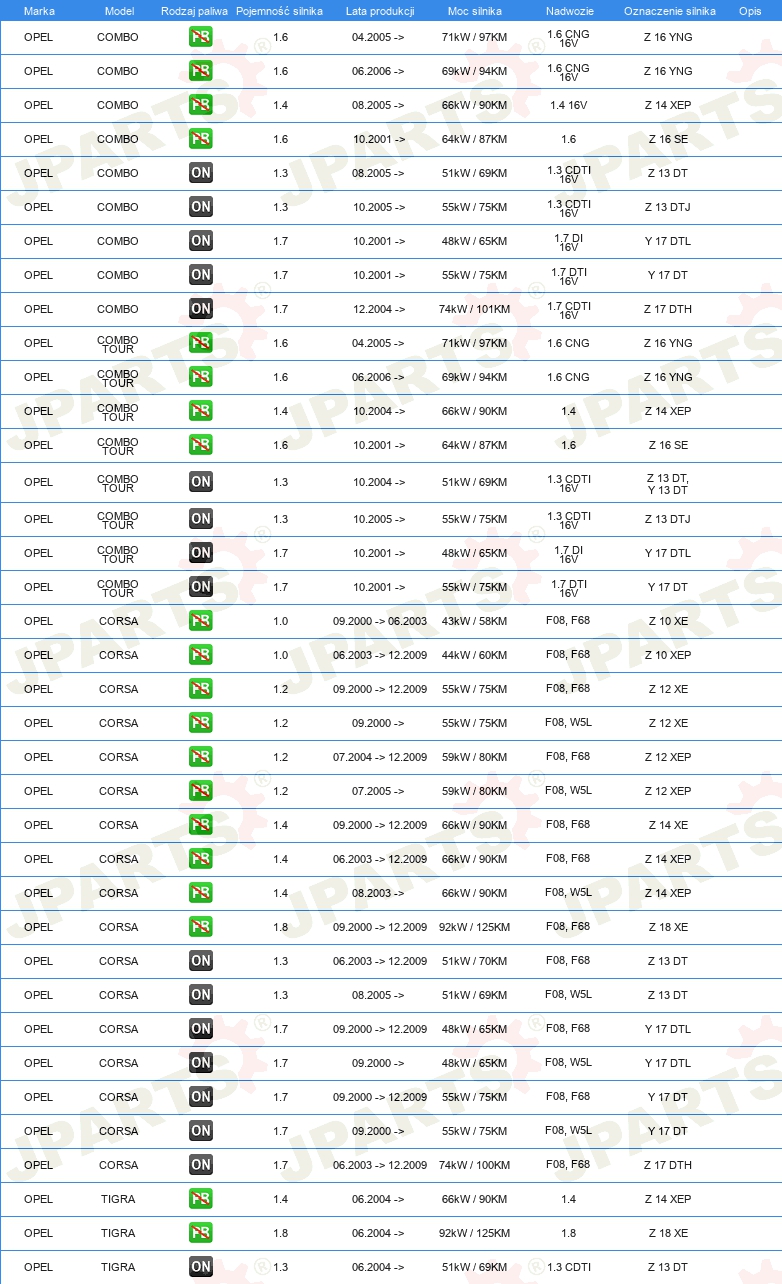Click petrol icon in CORSA 08.2003 row
782x1284 pixels.
pyautogui.click(x=201, y=893)
